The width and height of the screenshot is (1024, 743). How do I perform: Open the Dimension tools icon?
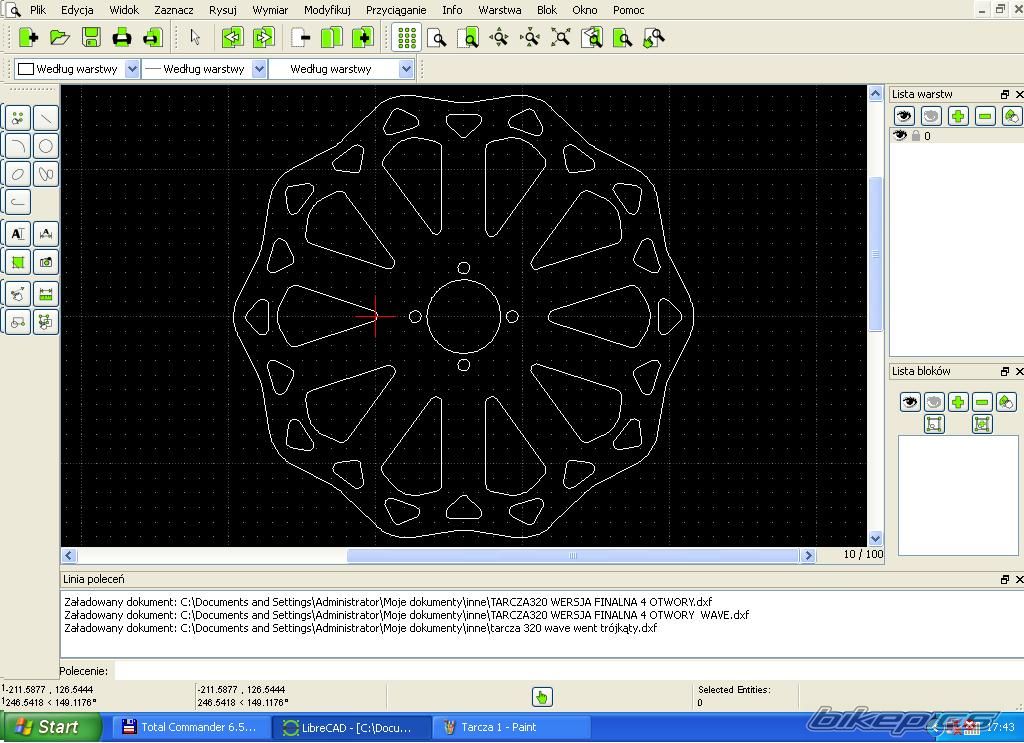tap(46, 234)
